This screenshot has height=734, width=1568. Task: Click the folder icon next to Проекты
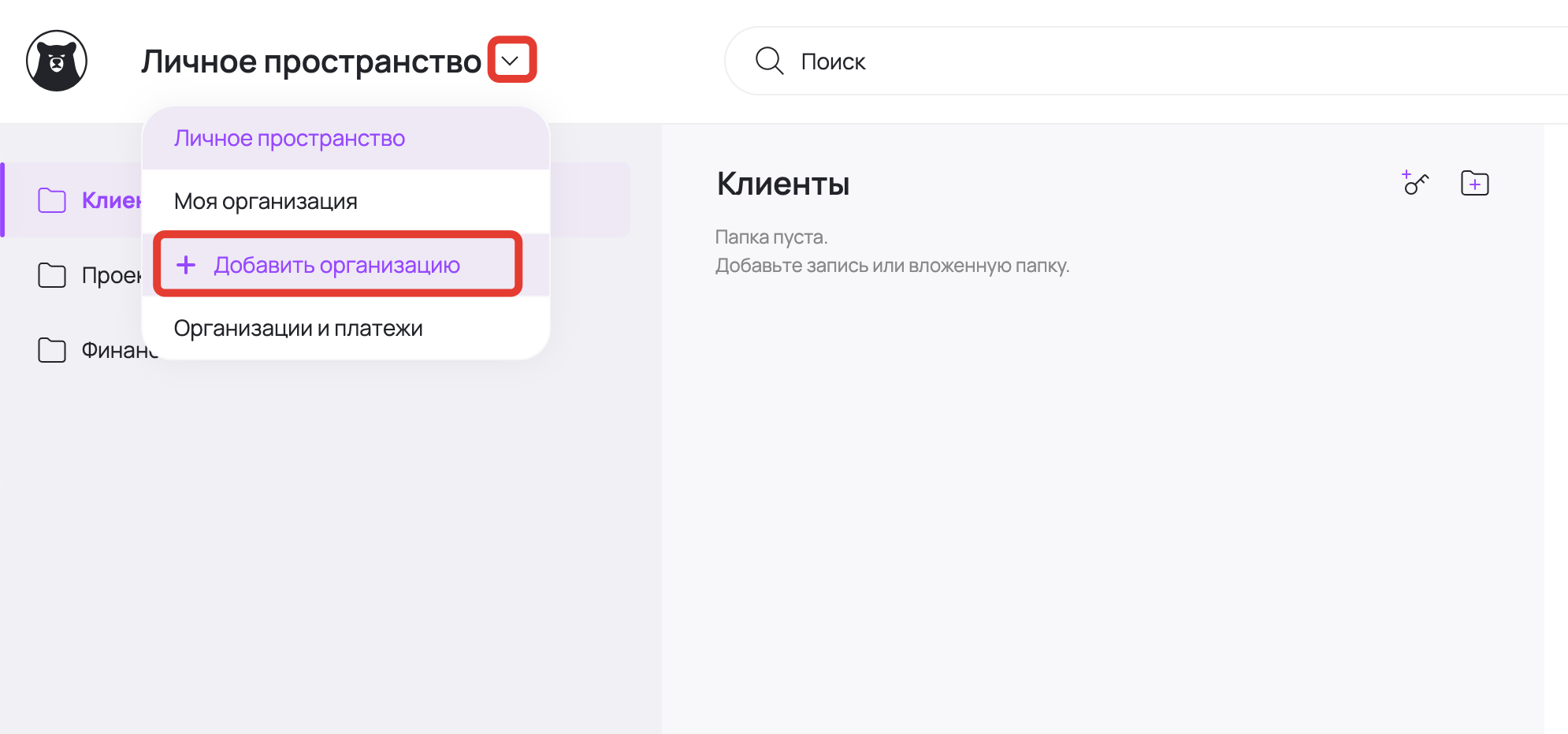pos(52,275)
